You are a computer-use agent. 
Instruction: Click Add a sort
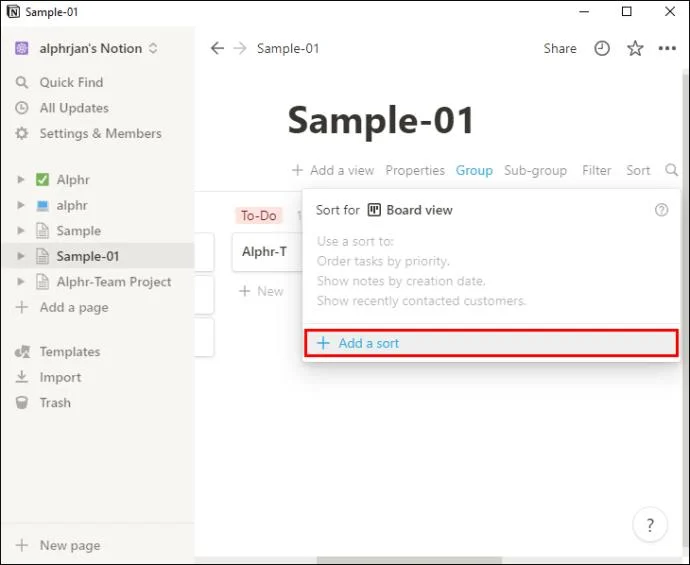491,343
